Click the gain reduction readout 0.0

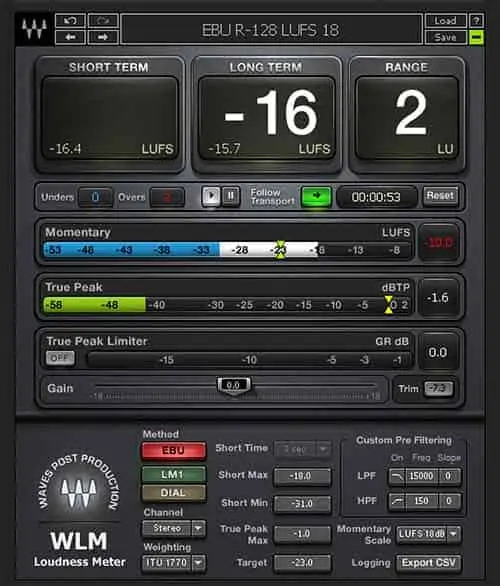click(x=438, y=352)
